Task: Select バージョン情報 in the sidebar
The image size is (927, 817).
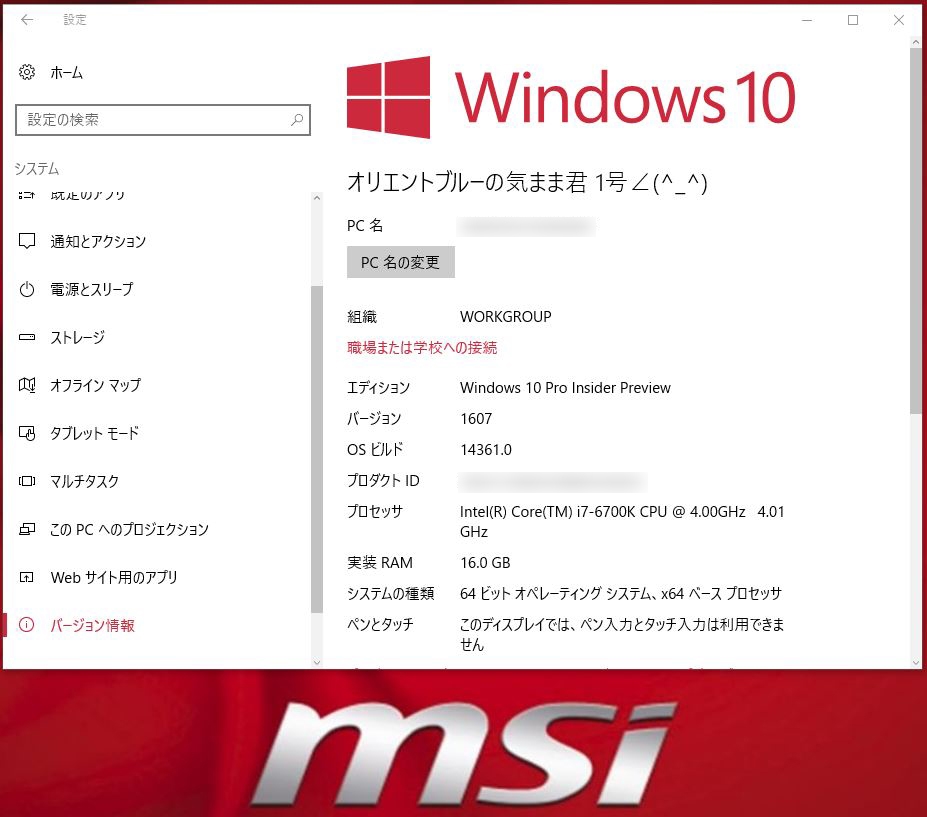Action: point(92,625)
